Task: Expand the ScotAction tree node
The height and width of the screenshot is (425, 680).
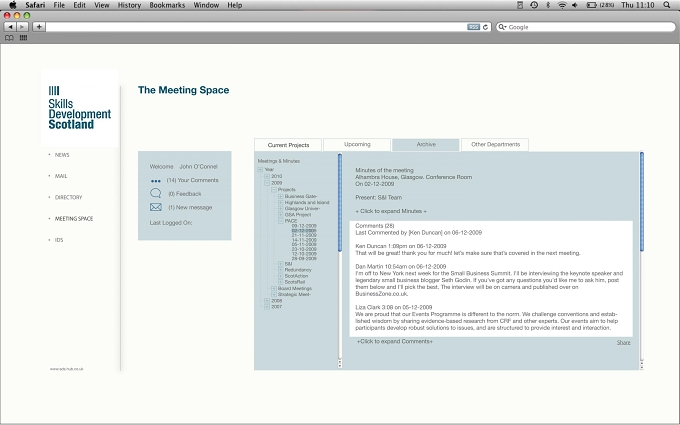Action: pyautogui.click(x=281, y=276)
